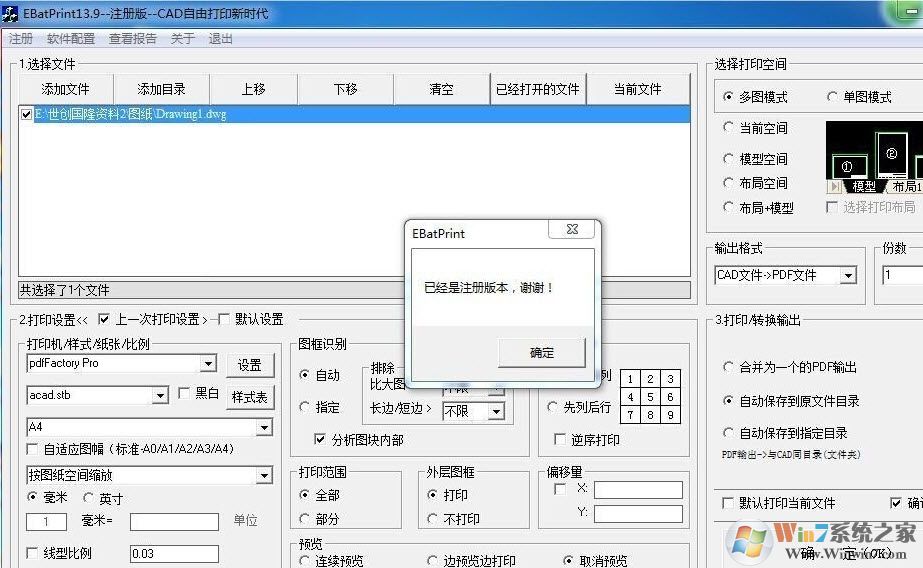Toggle 自适应图幅 checkbox
Viewport: 923px width, 568px height.
tap(32, 449)
